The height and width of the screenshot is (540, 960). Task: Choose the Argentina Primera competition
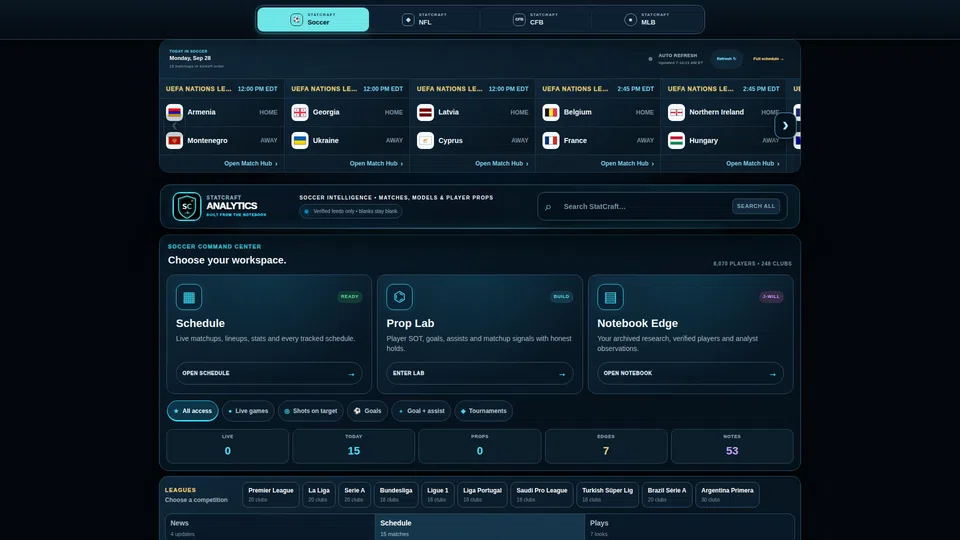(727, 495)
